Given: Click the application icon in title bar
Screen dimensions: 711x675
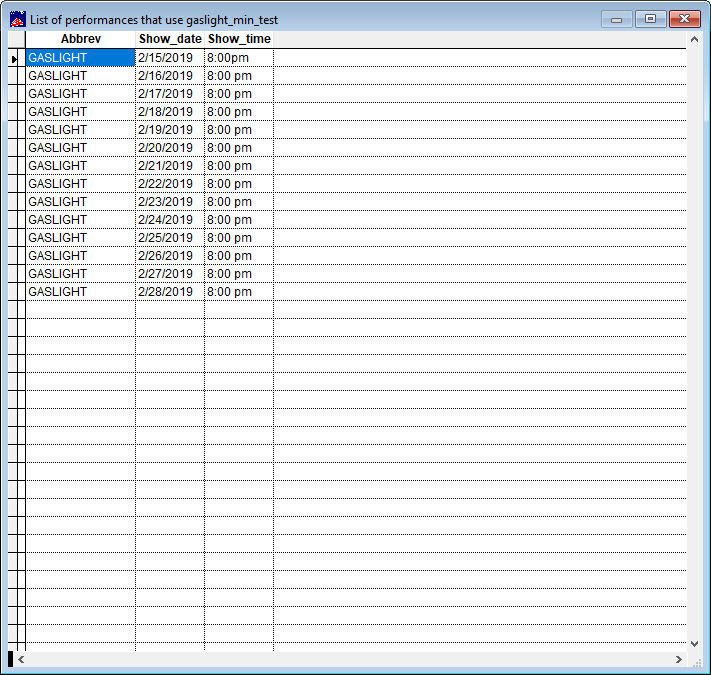Looking at the screenshot, I should pyautogui.click(x=18, y=19).
